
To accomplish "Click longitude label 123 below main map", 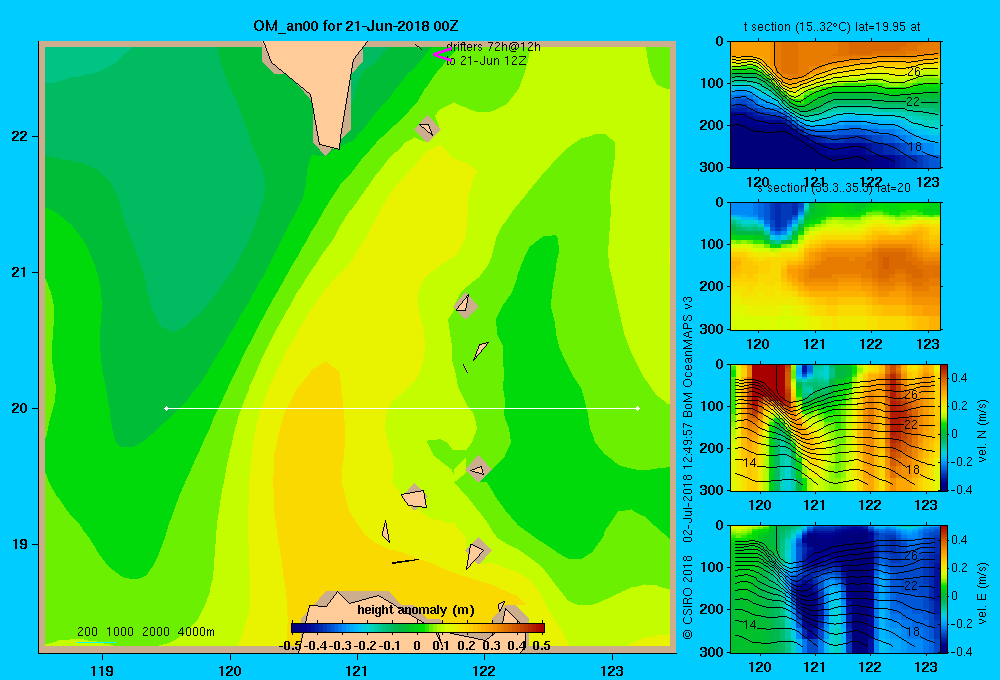I will pos(612,670).
